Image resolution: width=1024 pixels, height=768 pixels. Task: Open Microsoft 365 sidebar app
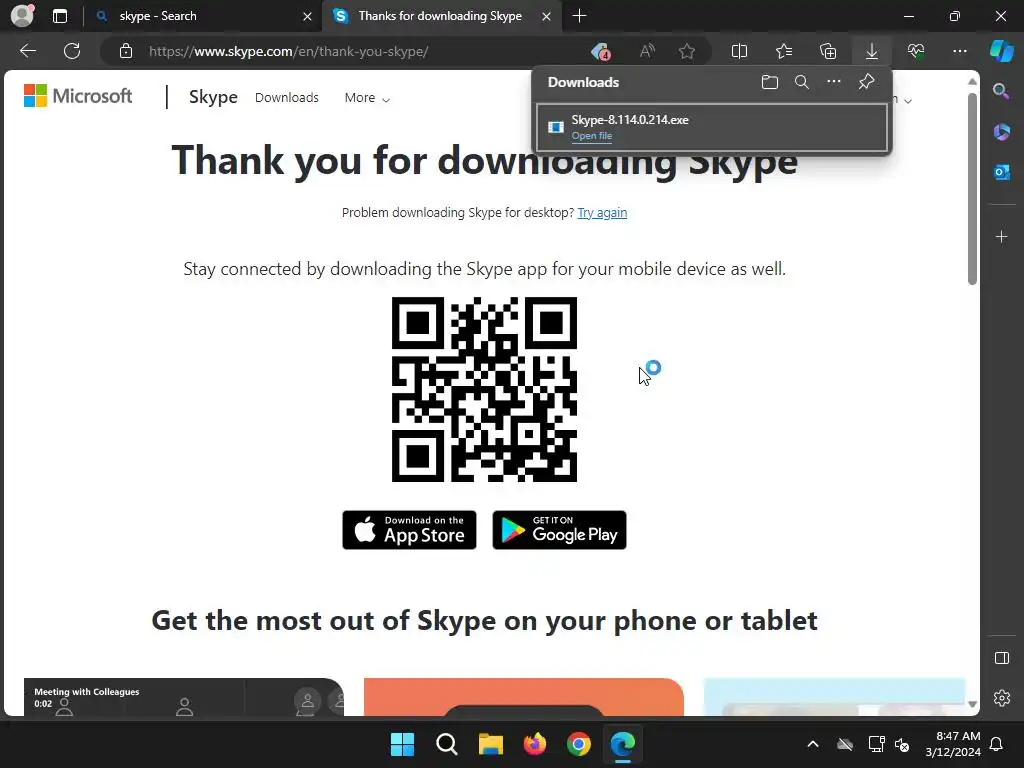coord(1001,132)
